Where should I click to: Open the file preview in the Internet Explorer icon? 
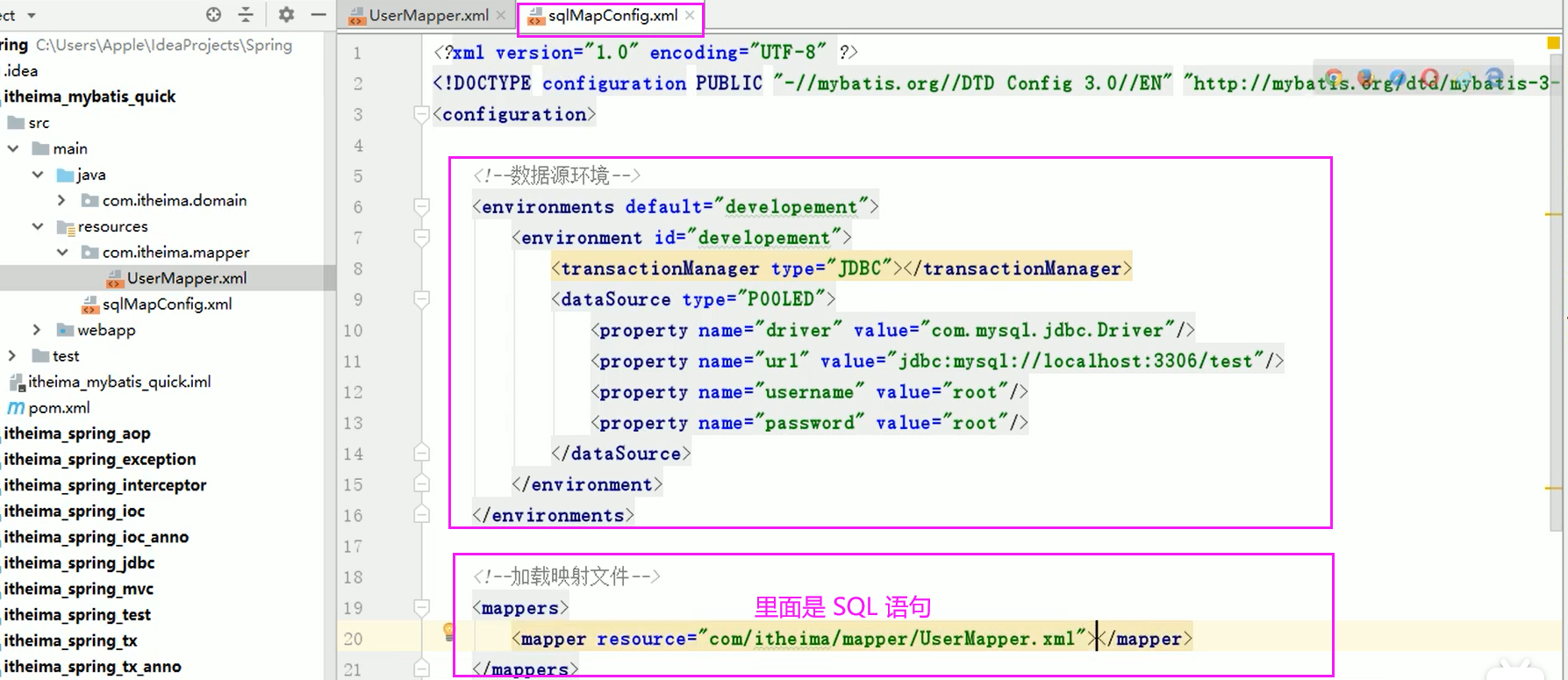pos(1462,78)
